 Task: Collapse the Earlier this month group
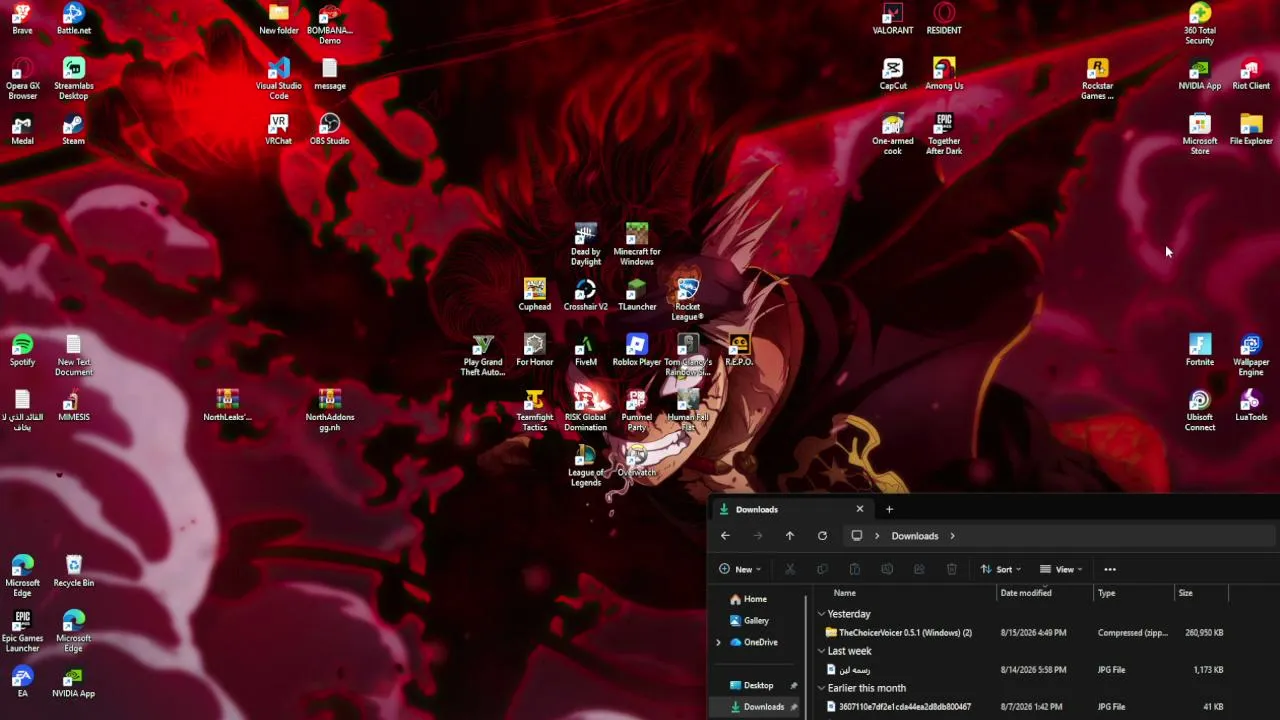coord(821,688)
